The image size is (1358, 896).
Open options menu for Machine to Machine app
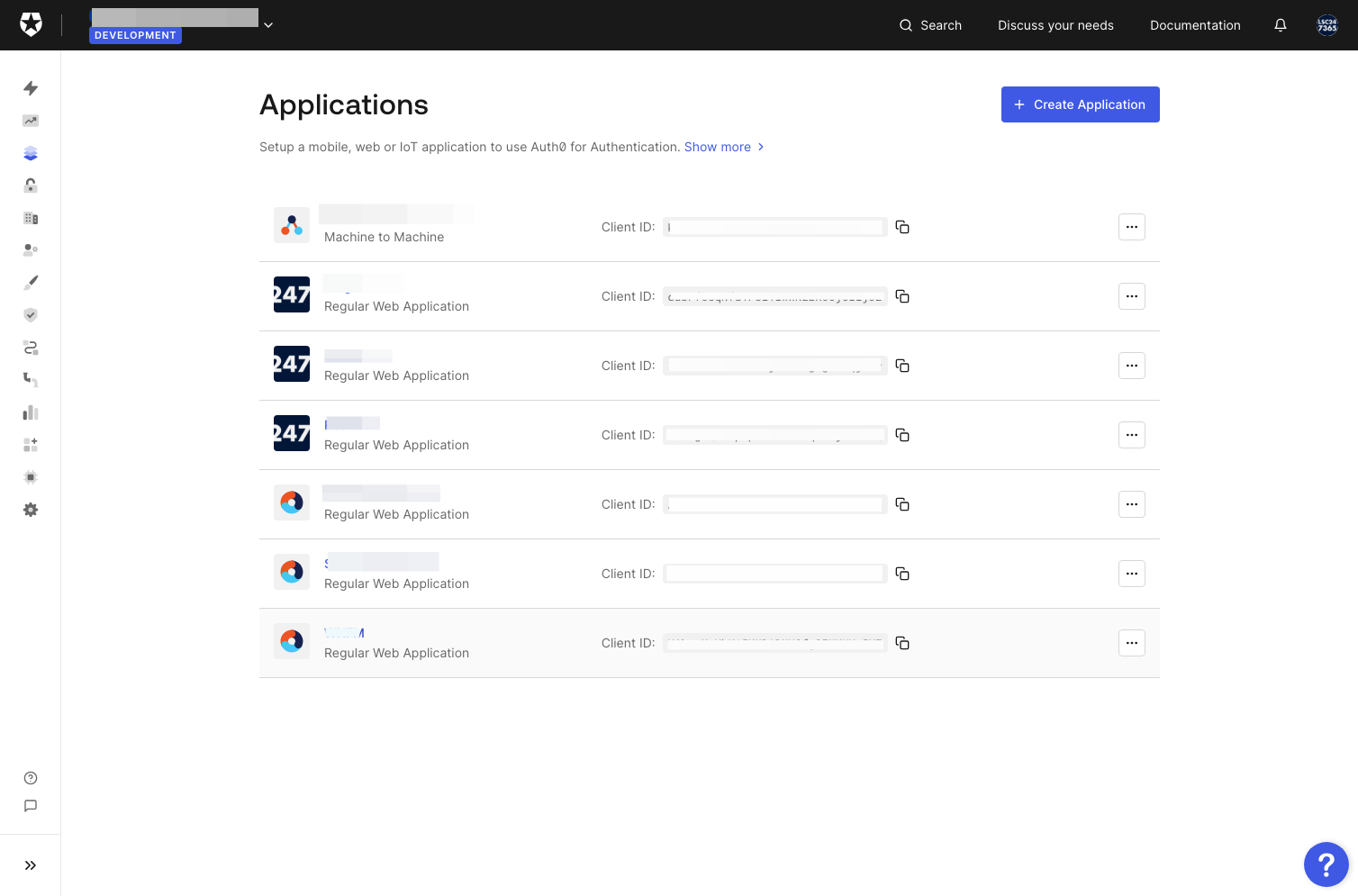(x=1132, y=227)
